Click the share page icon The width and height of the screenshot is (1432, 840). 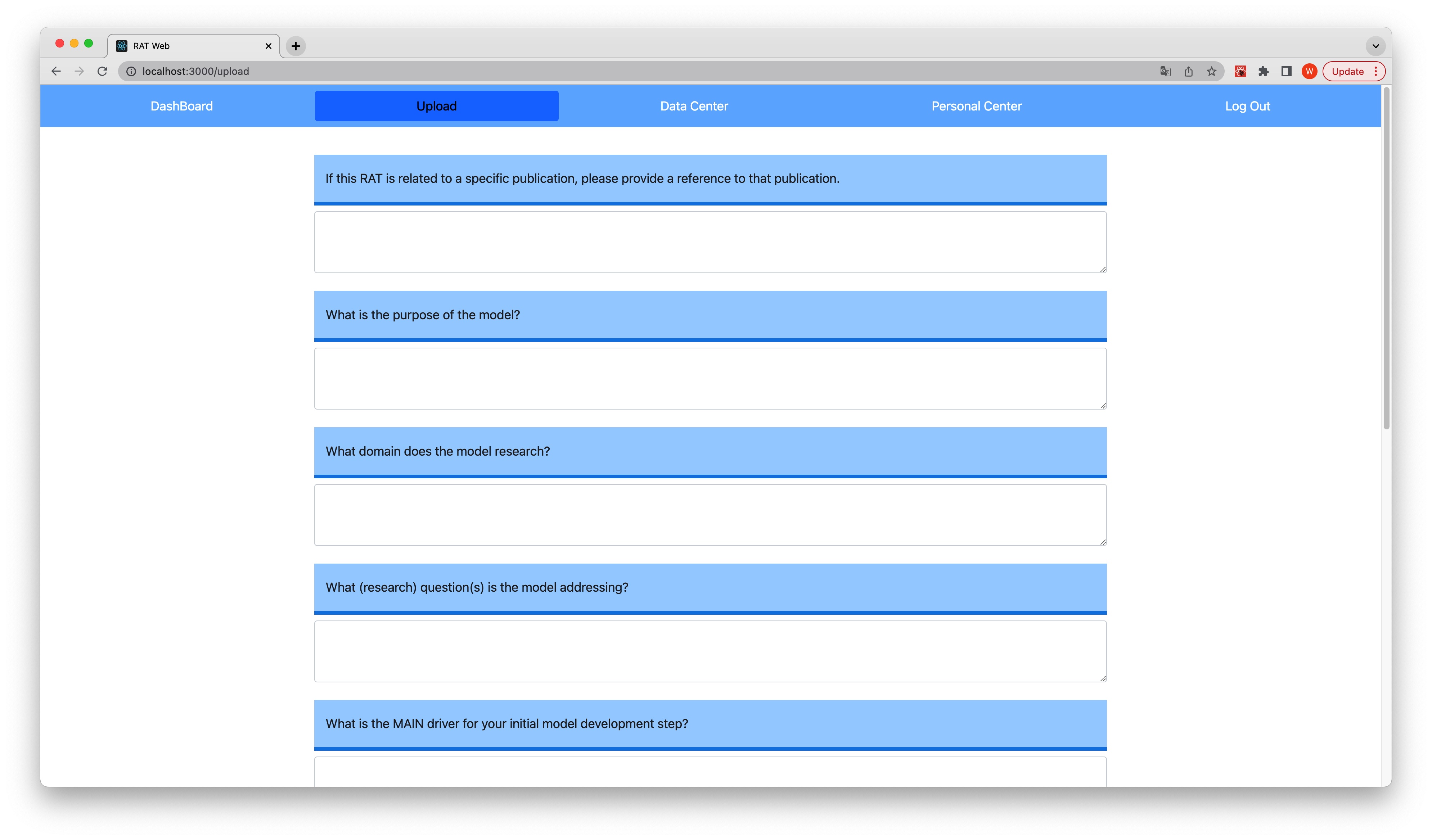tap(1188, 71)
